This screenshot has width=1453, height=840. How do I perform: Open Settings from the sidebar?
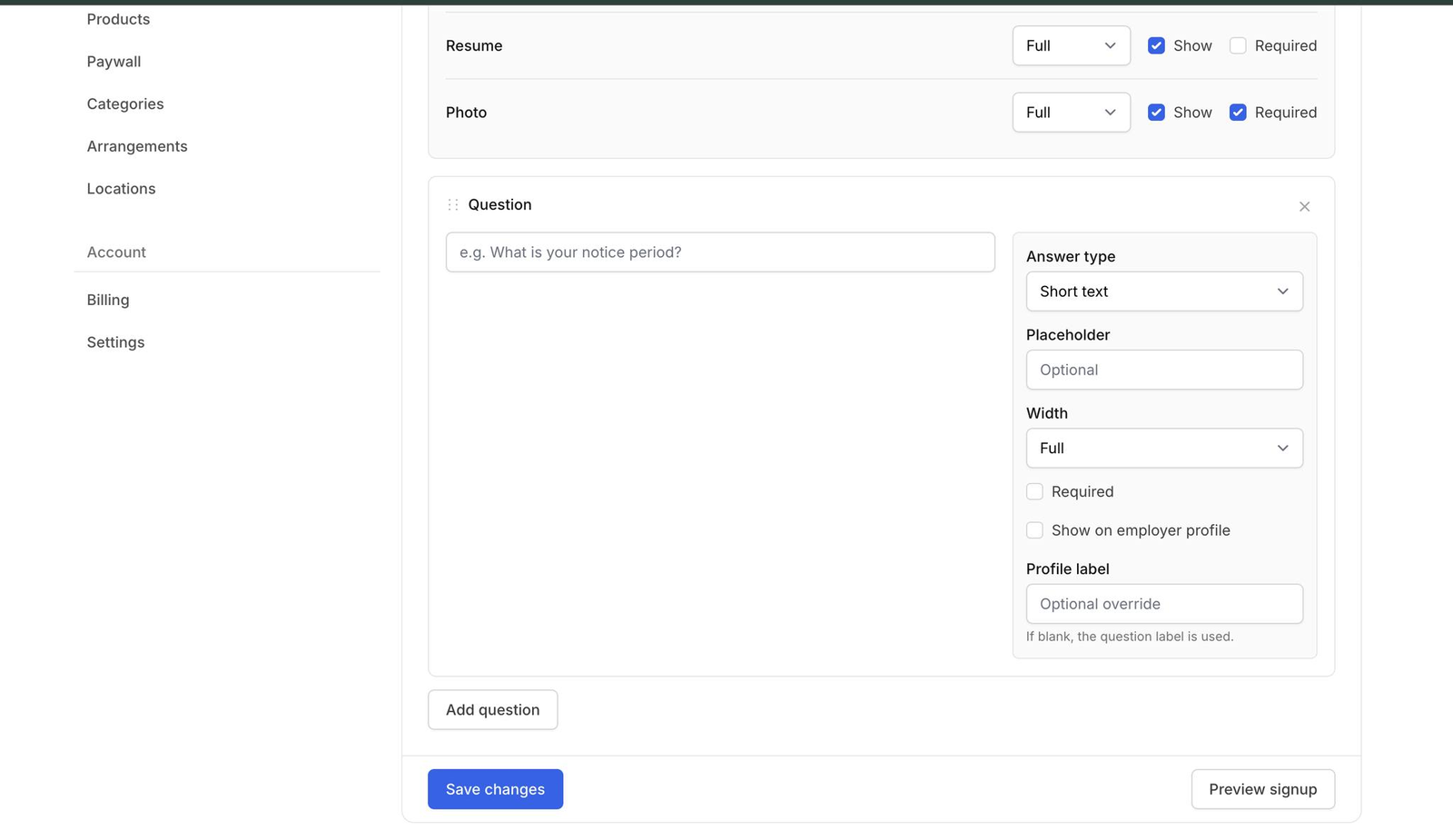click(115, 342)
